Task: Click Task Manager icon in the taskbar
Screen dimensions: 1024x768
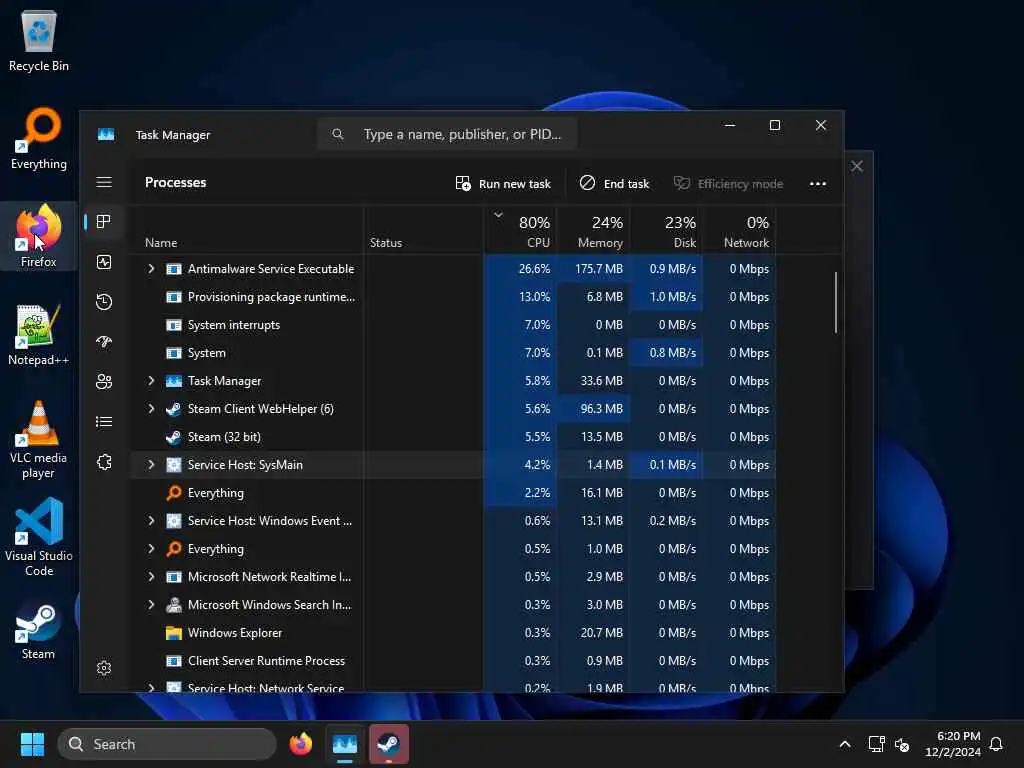Action: 345,744
